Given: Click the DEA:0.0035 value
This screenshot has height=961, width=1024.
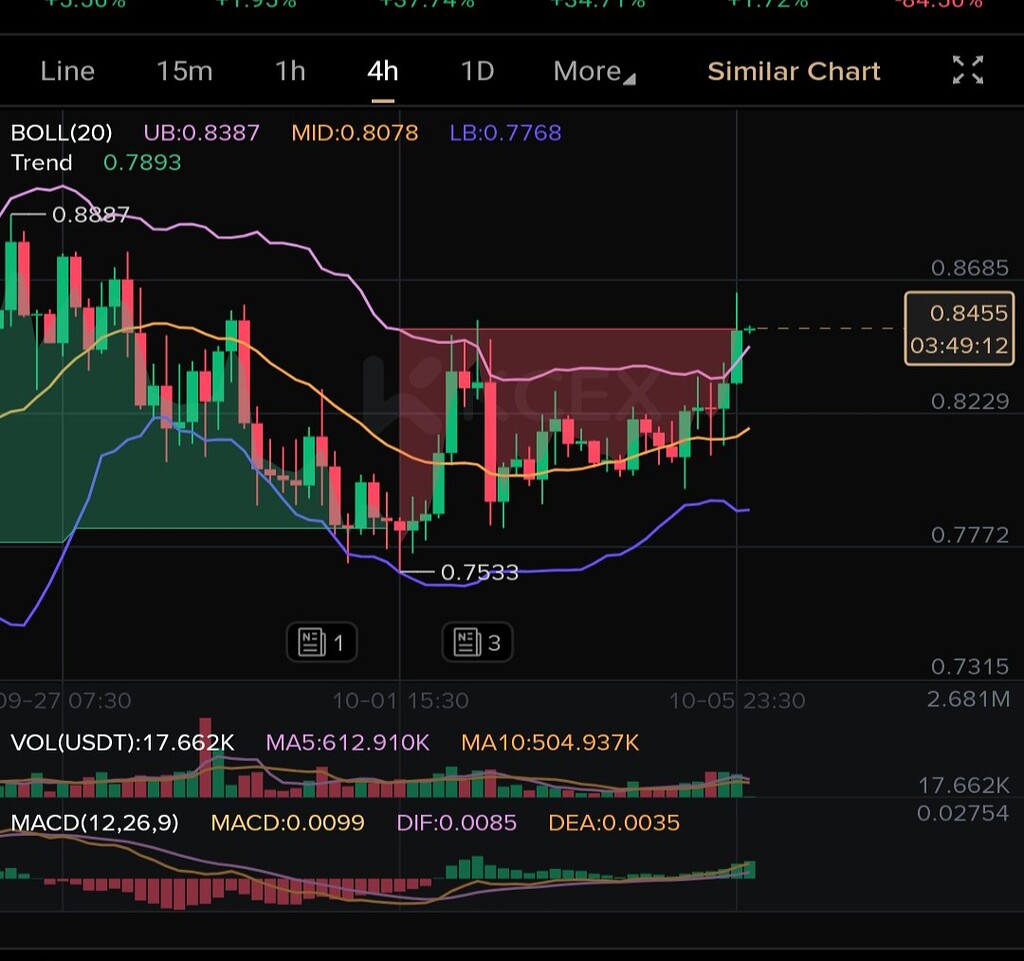Looking at the screenshot, I should coord(614,822).
